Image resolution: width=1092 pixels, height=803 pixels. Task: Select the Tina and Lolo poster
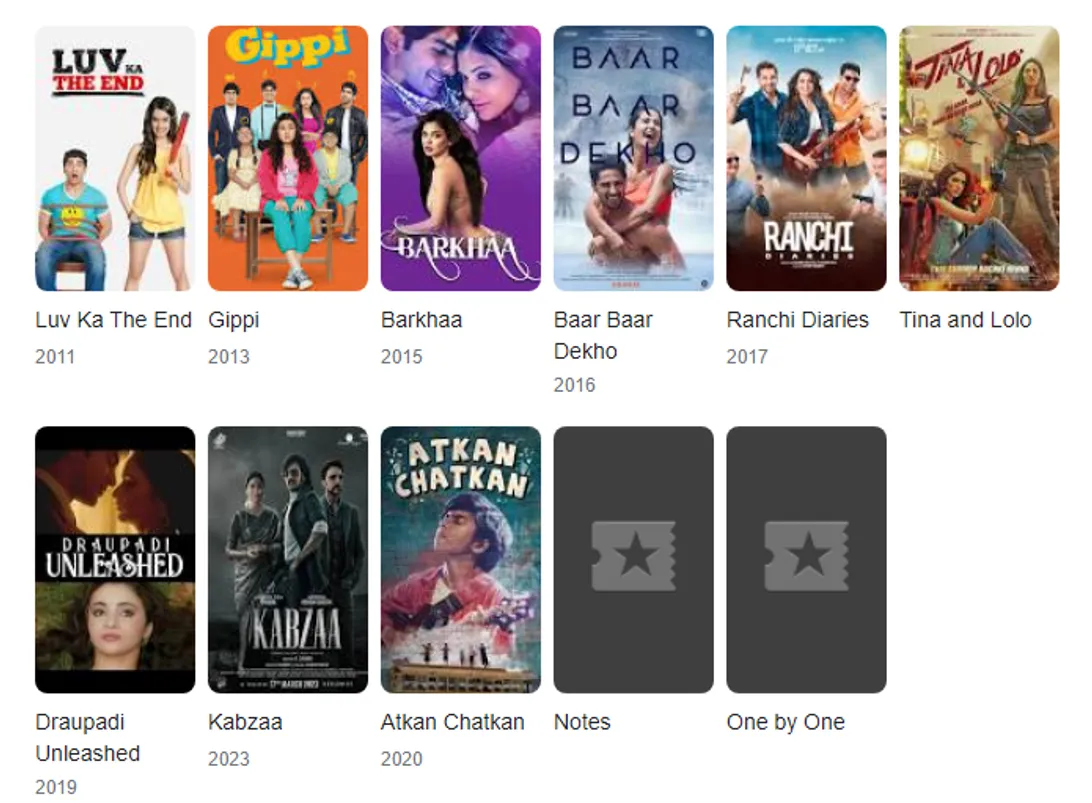pyautogui.click(x=978, y=158)
